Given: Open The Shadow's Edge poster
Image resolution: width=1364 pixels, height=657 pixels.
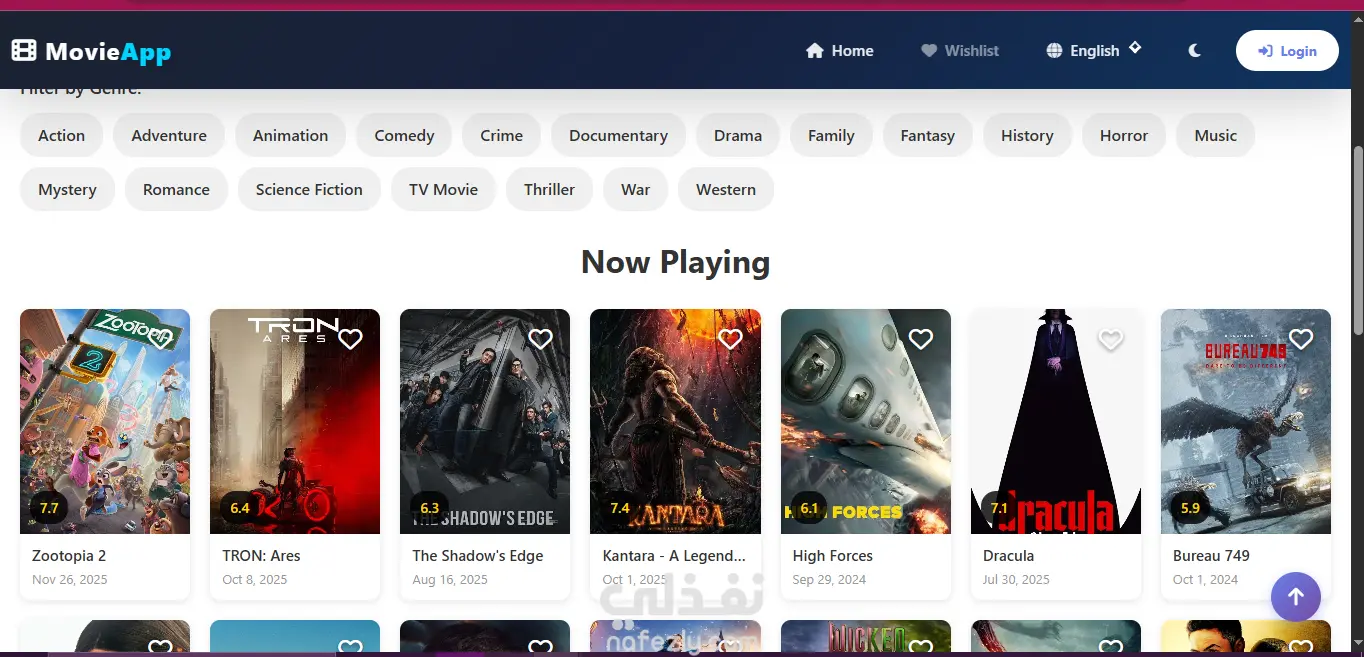Looking at the screenshot, I should click(485, 421).
